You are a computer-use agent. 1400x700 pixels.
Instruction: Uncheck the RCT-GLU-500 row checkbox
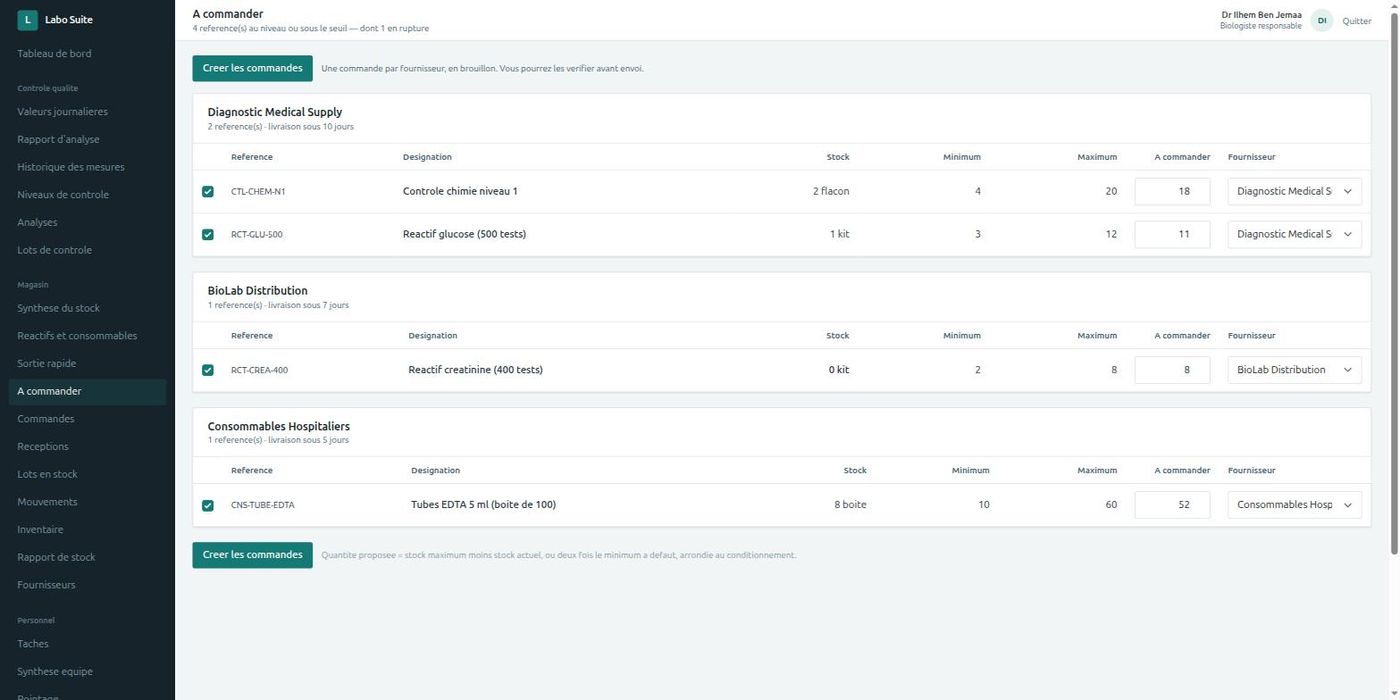point(208,235)
